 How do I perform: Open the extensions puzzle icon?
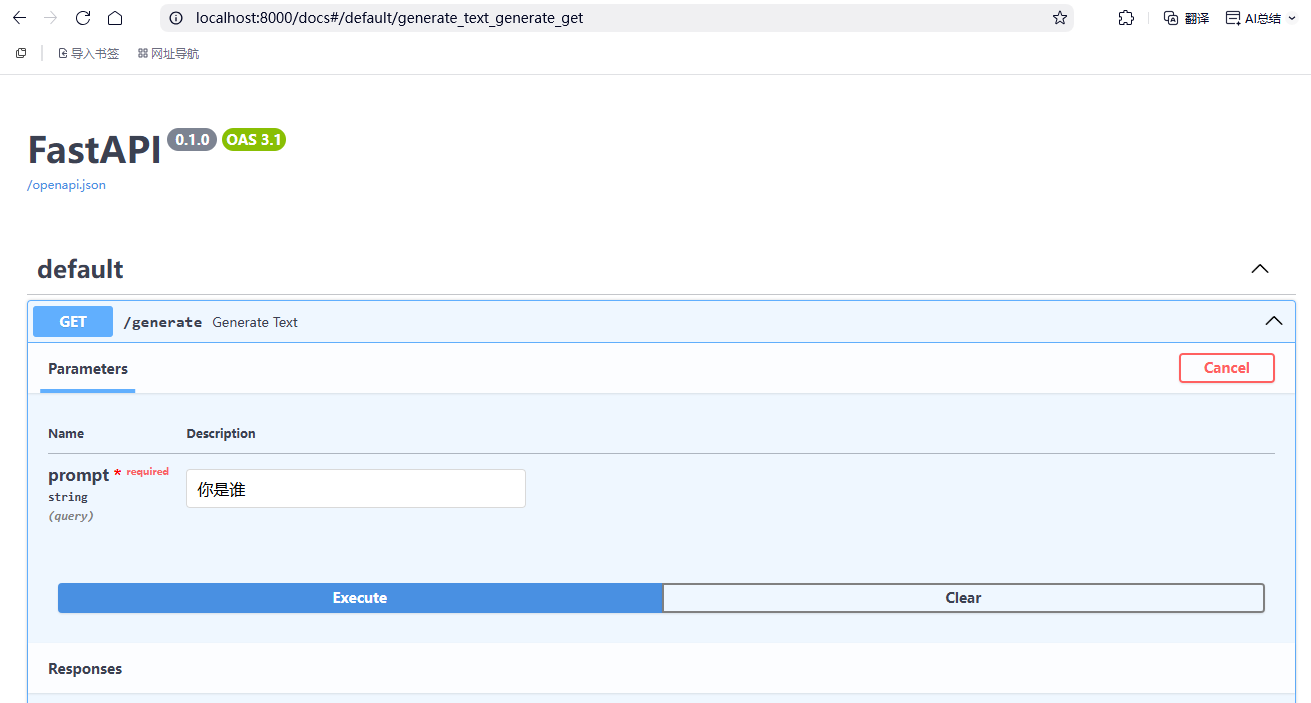tap(1126, 18)
